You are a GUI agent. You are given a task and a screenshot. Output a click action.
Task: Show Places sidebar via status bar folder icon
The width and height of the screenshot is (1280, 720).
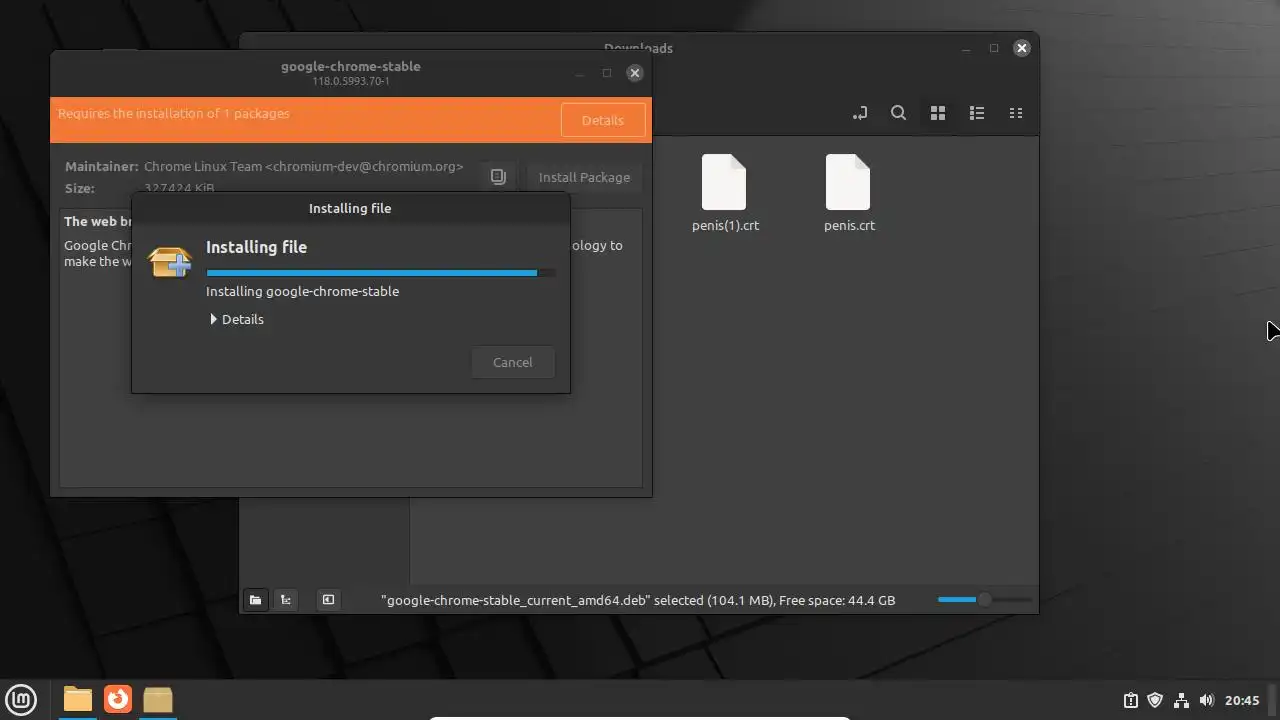255,600
